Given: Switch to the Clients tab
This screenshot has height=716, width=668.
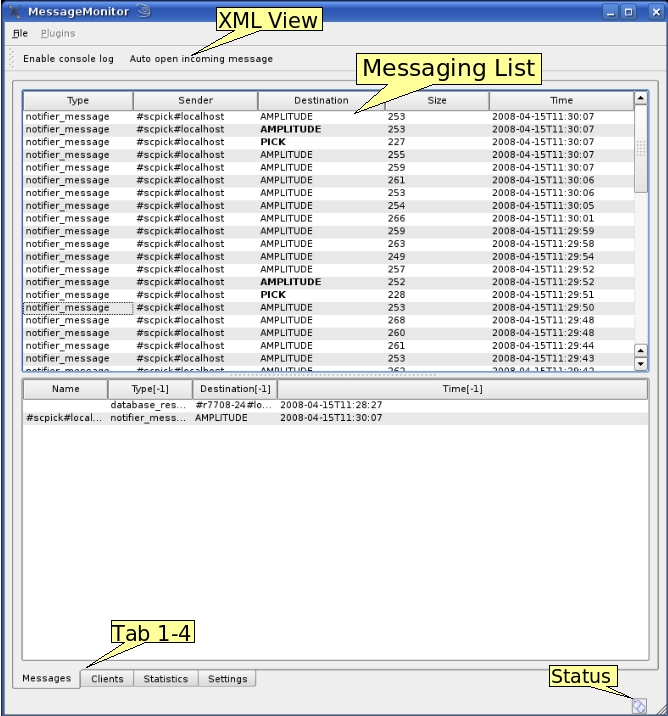Looking at the screenshot, I should click(x=107, y=679).
